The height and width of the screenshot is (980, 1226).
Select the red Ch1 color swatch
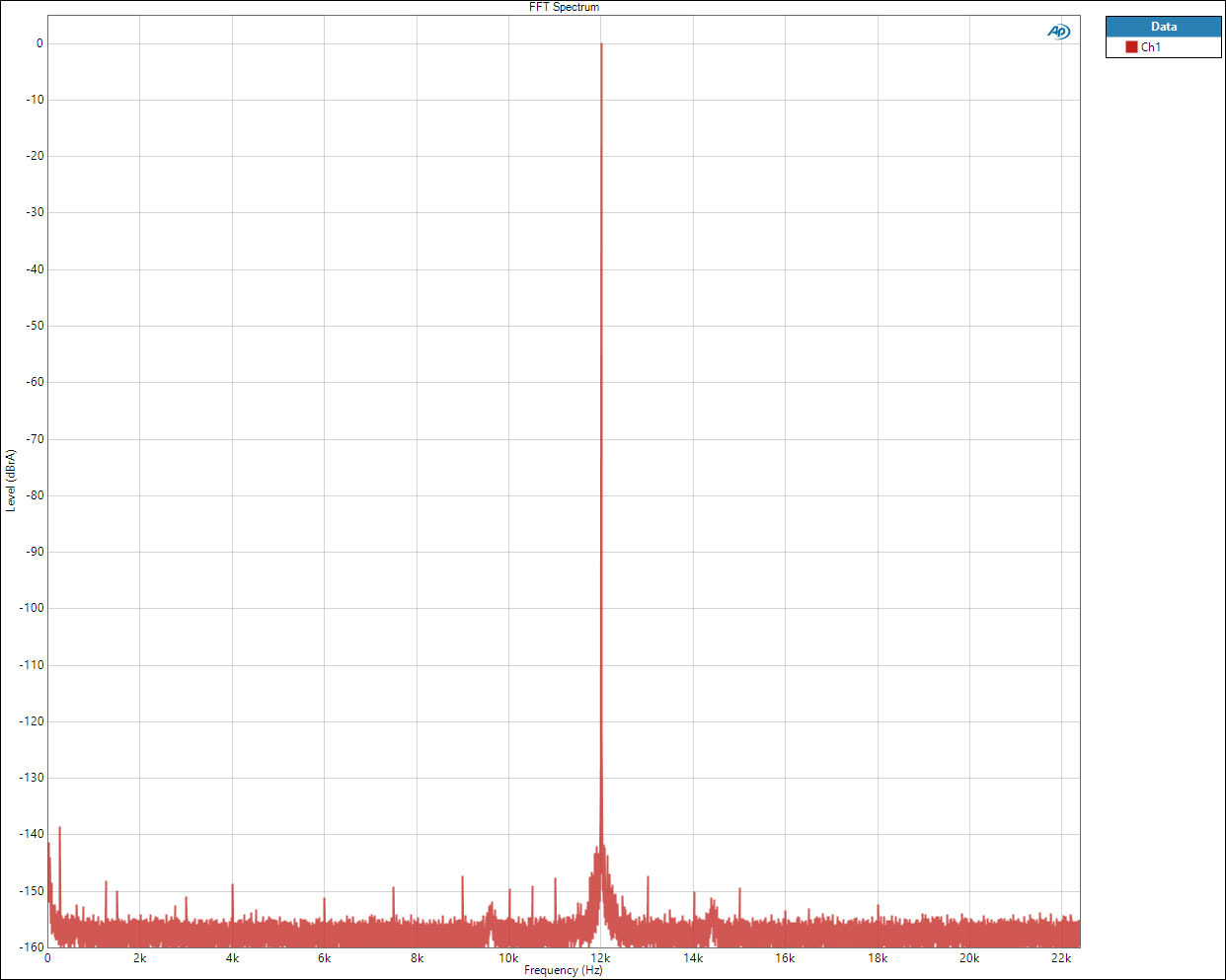[1131, 46]
